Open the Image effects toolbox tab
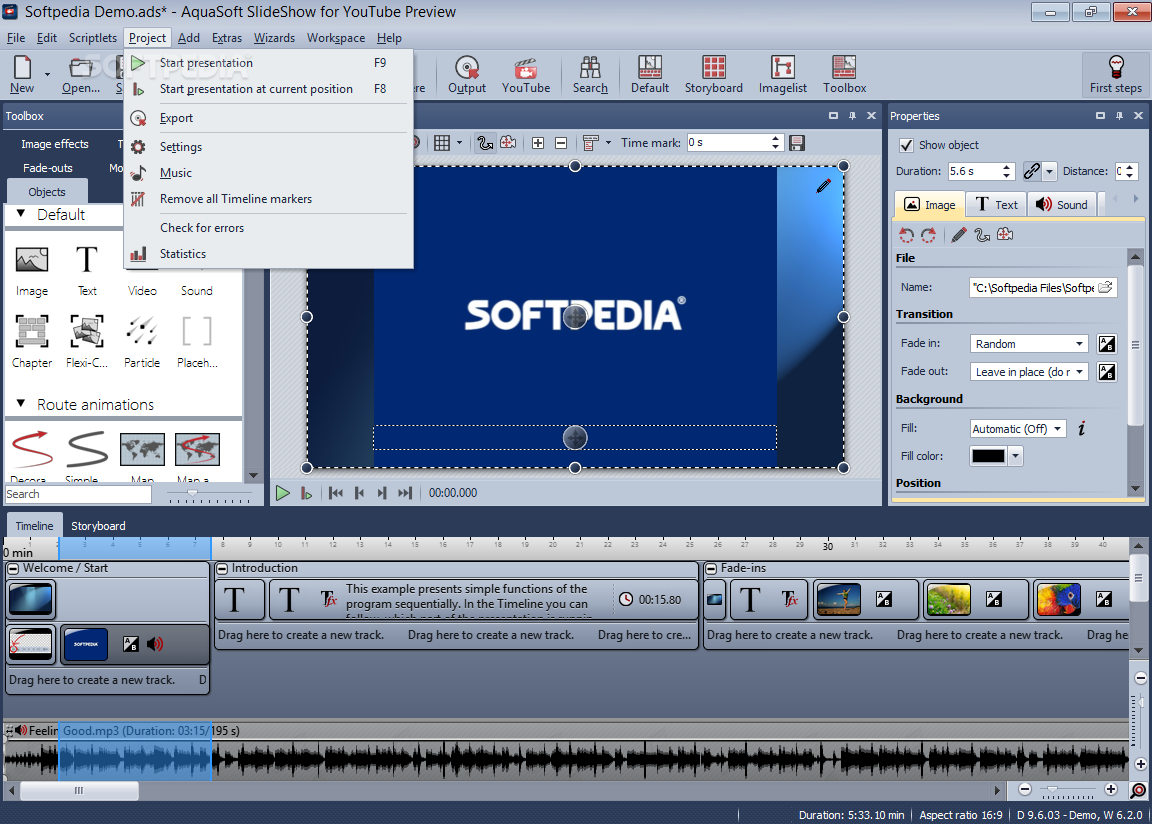This screenshot has height=824, width=1152. point(54,144)
